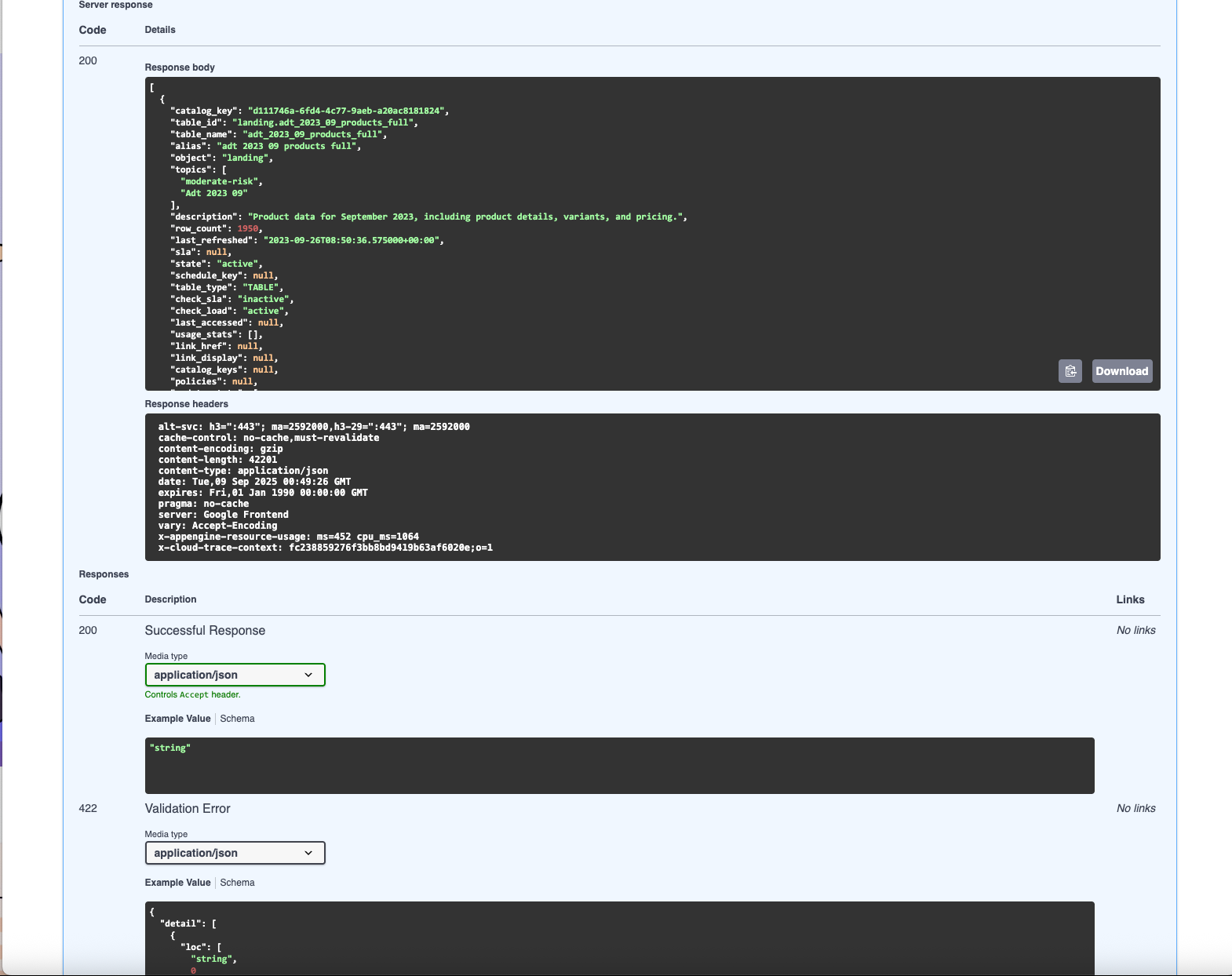The height and width of the screenshot is (976, 1232).
Task: Open media type dropdown for 200 response
Action: [235, 675]
